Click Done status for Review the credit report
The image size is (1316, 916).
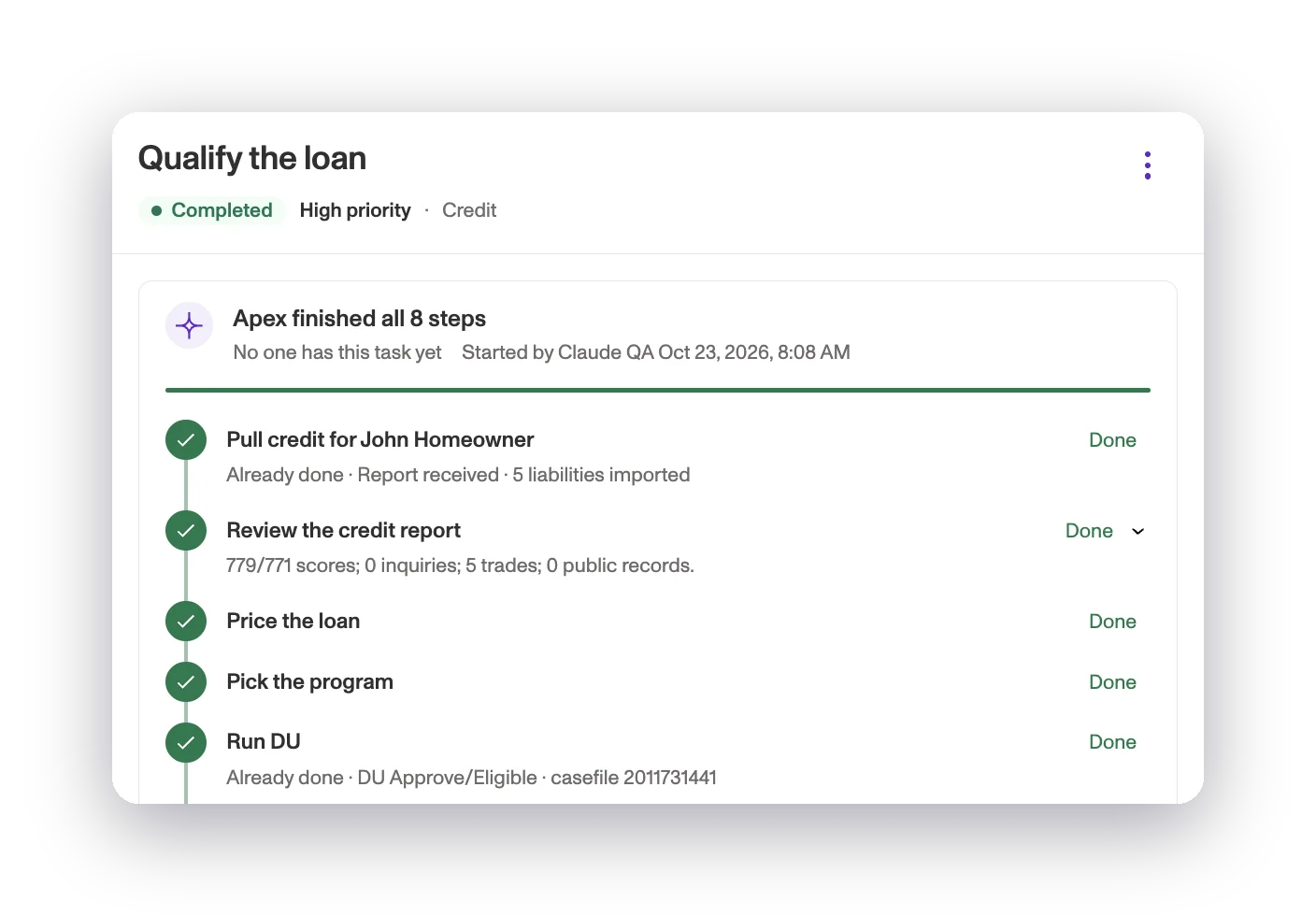[x=1089, y=531]
